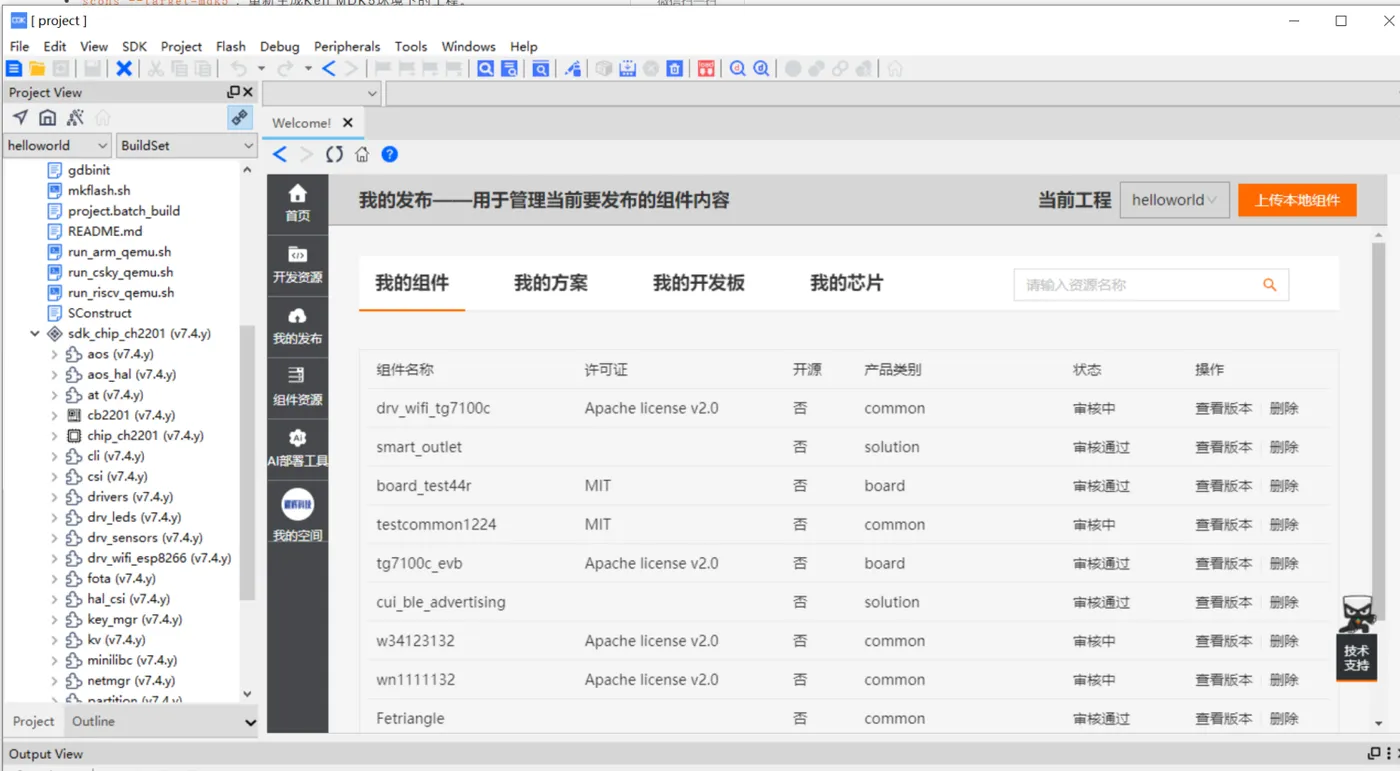Float the Project View panel

tap(233, 92)
